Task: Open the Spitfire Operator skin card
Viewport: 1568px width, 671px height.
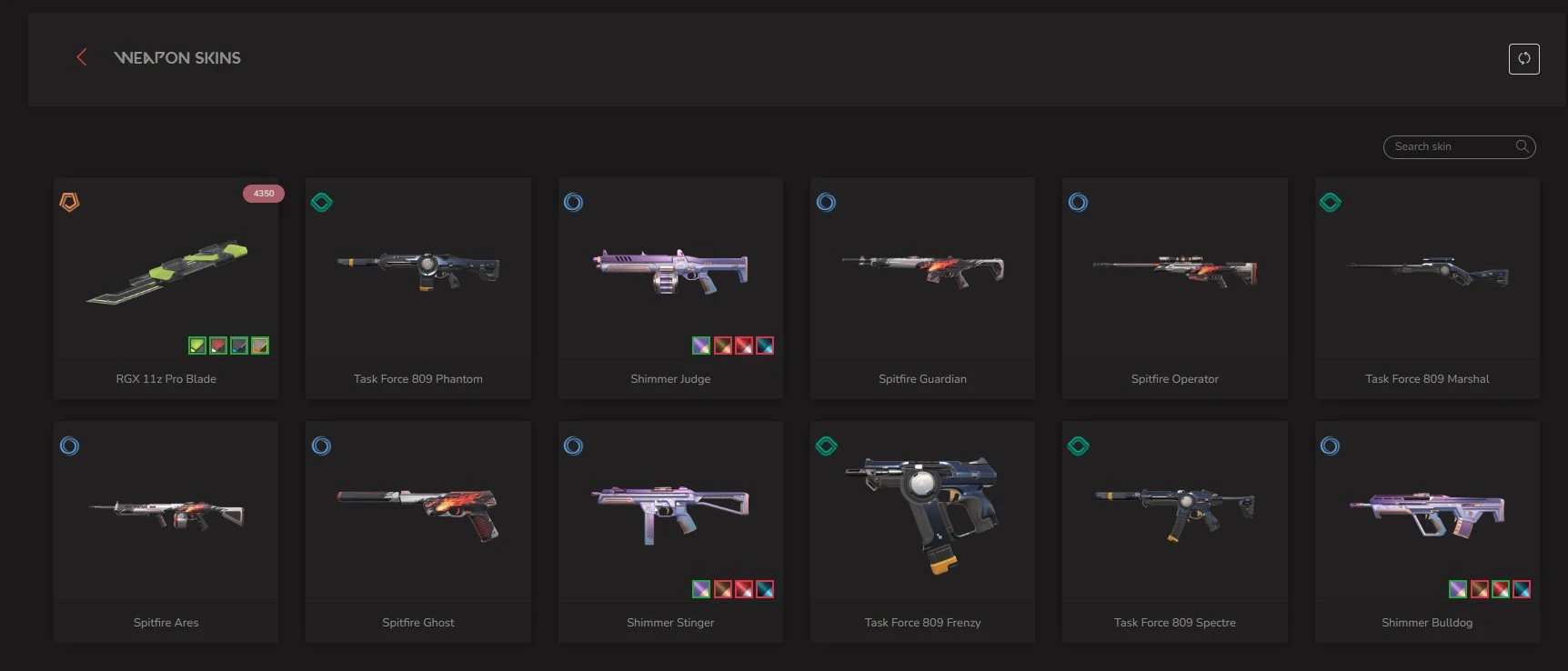Action: (x=1174, y=287)
